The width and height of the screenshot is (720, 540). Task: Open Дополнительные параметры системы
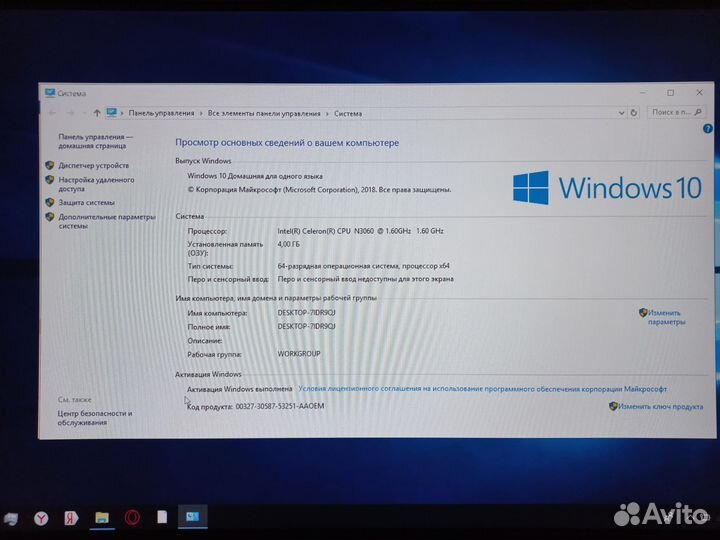106,220
